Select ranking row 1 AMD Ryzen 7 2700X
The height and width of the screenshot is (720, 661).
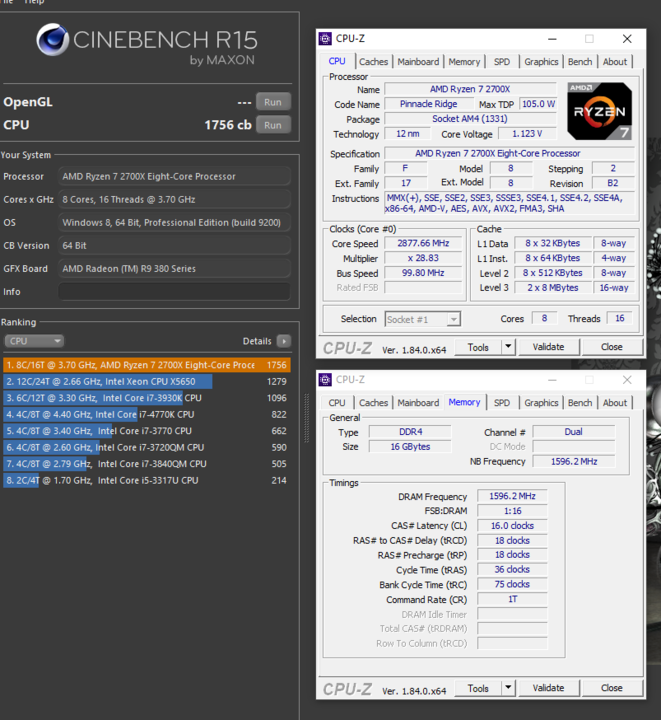tap(147, 365)
